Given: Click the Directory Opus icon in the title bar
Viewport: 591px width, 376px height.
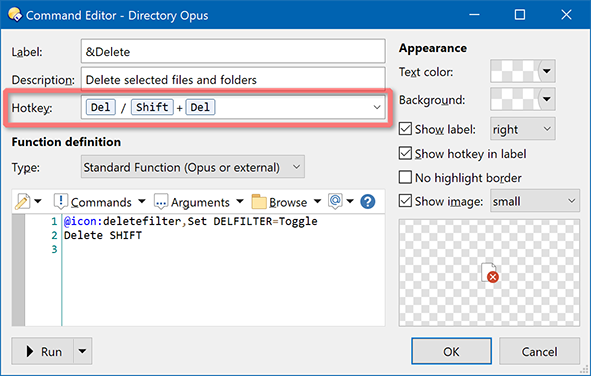Looking at the screenshot, I should (15, 15).
